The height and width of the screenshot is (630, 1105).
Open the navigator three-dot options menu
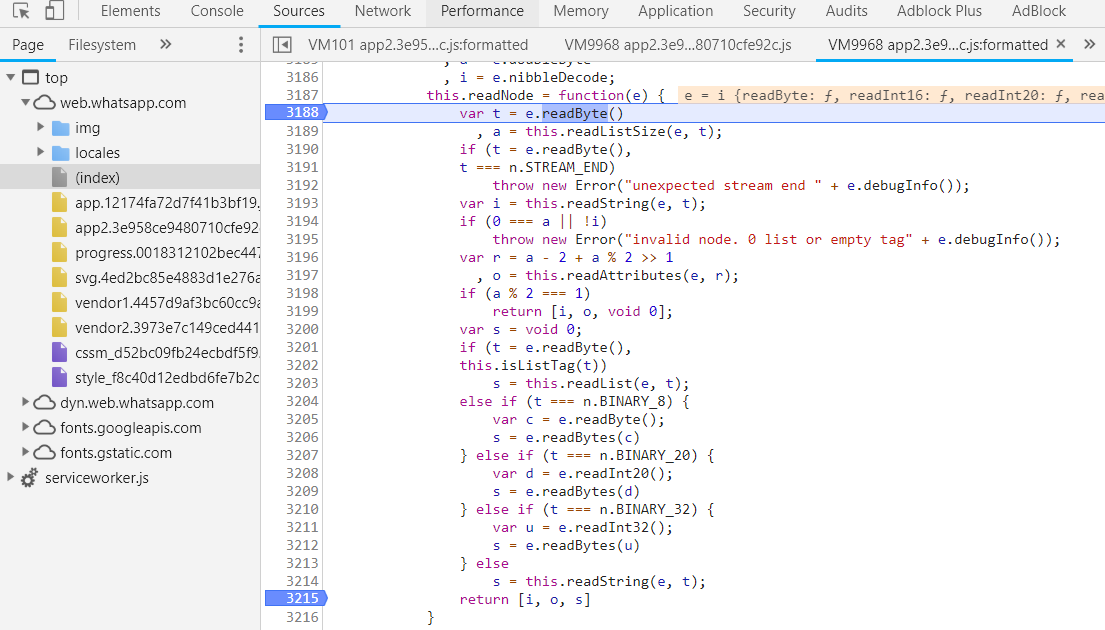[x=241, y=45]
